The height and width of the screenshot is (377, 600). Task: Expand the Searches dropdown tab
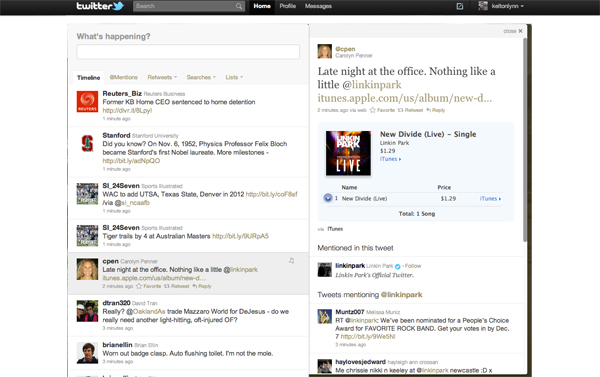coord(201,77)
